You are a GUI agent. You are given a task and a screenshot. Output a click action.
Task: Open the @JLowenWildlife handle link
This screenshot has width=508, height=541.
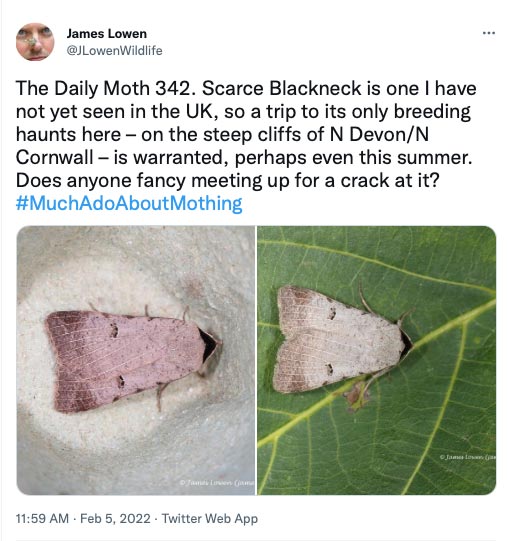click(114, 50)
